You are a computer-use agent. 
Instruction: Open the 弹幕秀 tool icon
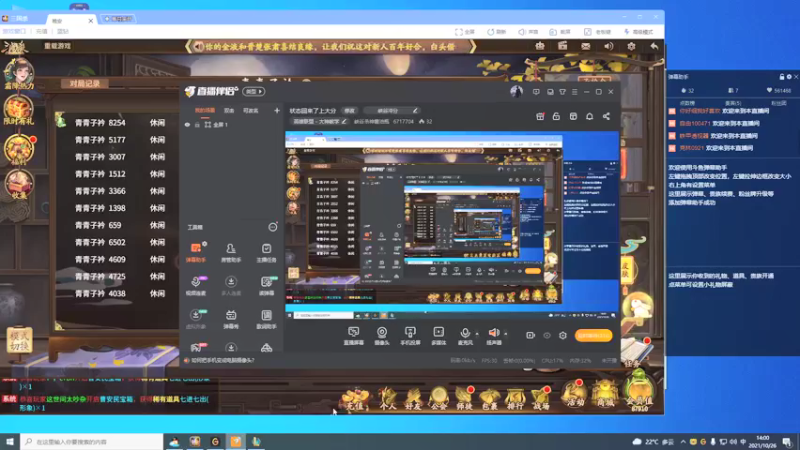point(231,319)
